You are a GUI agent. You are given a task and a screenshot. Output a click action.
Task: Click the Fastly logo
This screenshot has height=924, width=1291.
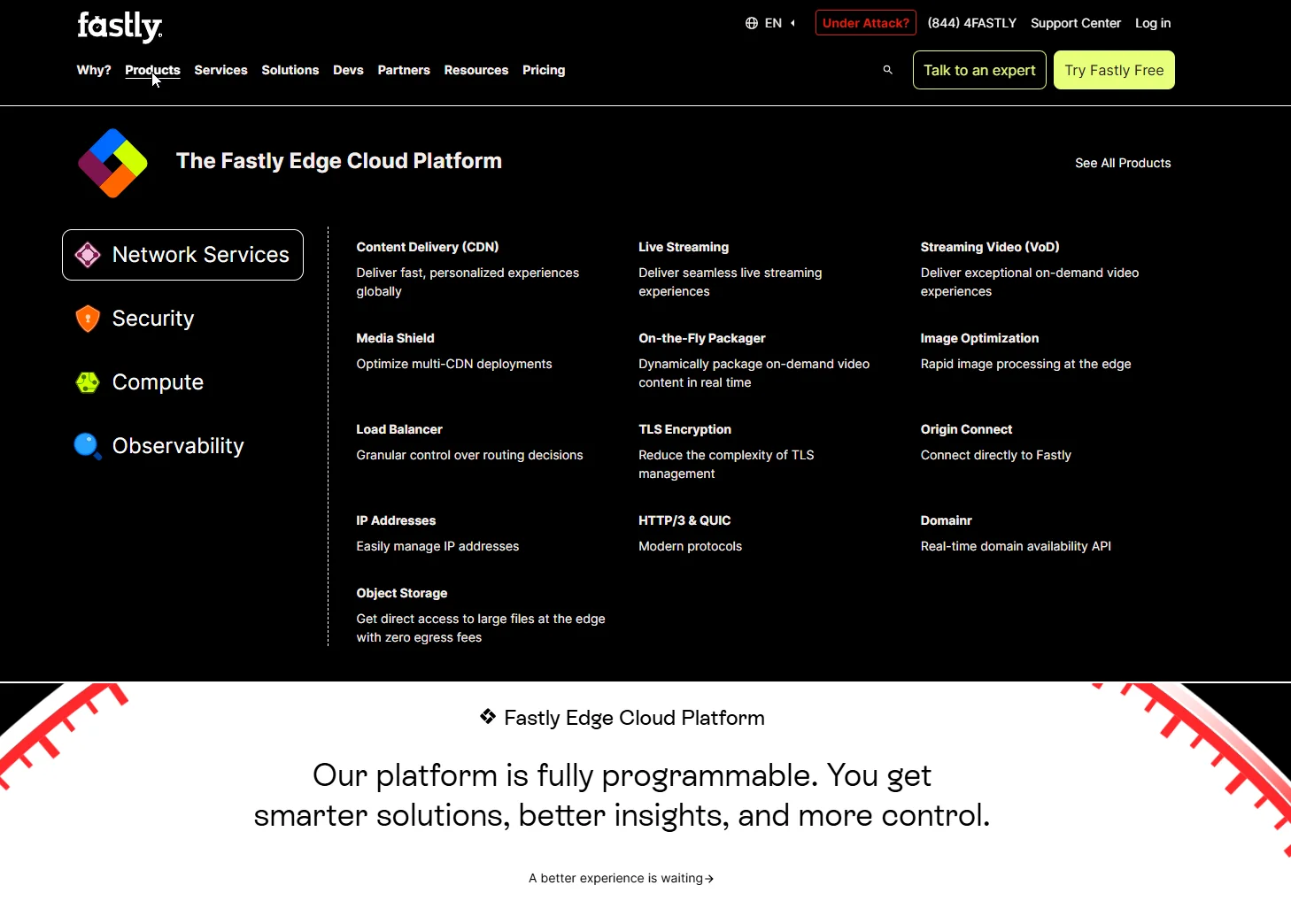(x=120, y=27)
